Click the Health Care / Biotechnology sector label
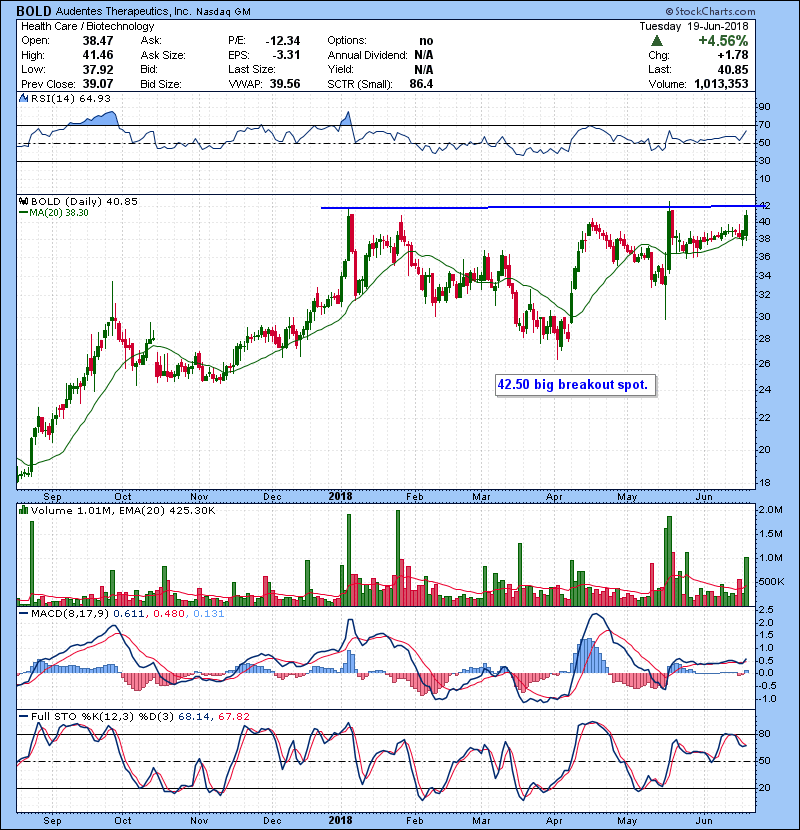 87,26
